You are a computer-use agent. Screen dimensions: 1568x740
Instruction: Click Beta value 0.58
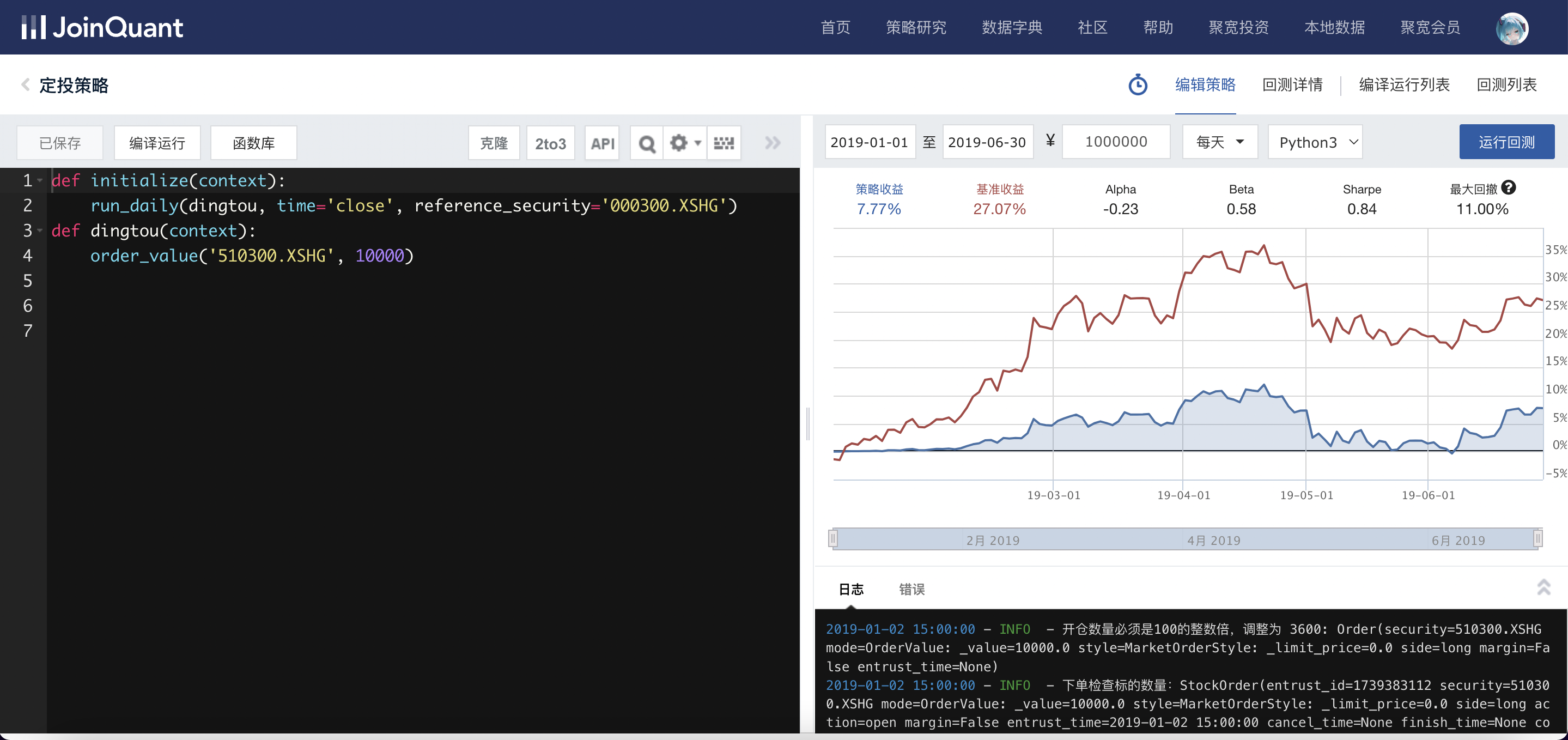click(x=1241, y=209)
